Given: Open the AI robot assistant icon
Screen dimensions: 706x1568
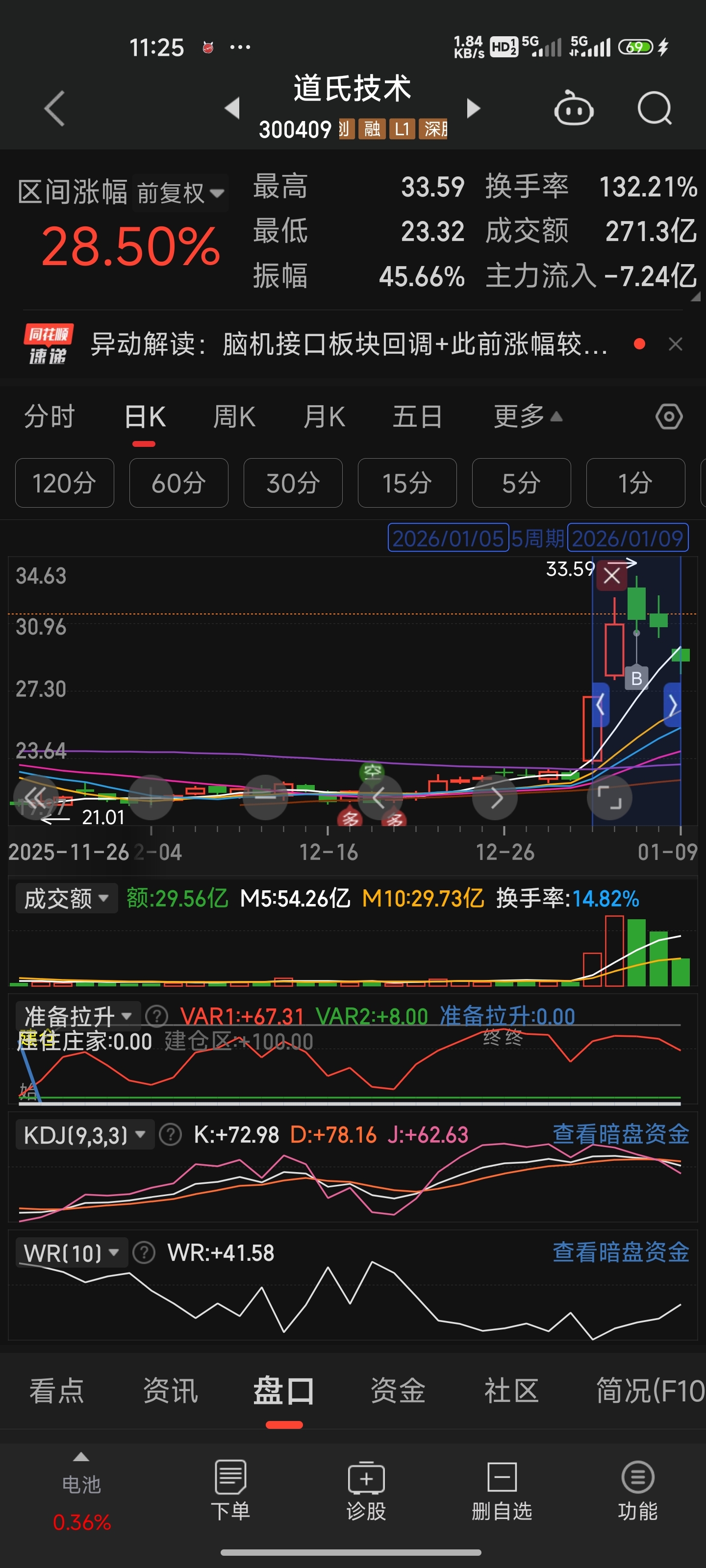Looking at the screenshot, I should pyautogui.click(x=573, y=108).
